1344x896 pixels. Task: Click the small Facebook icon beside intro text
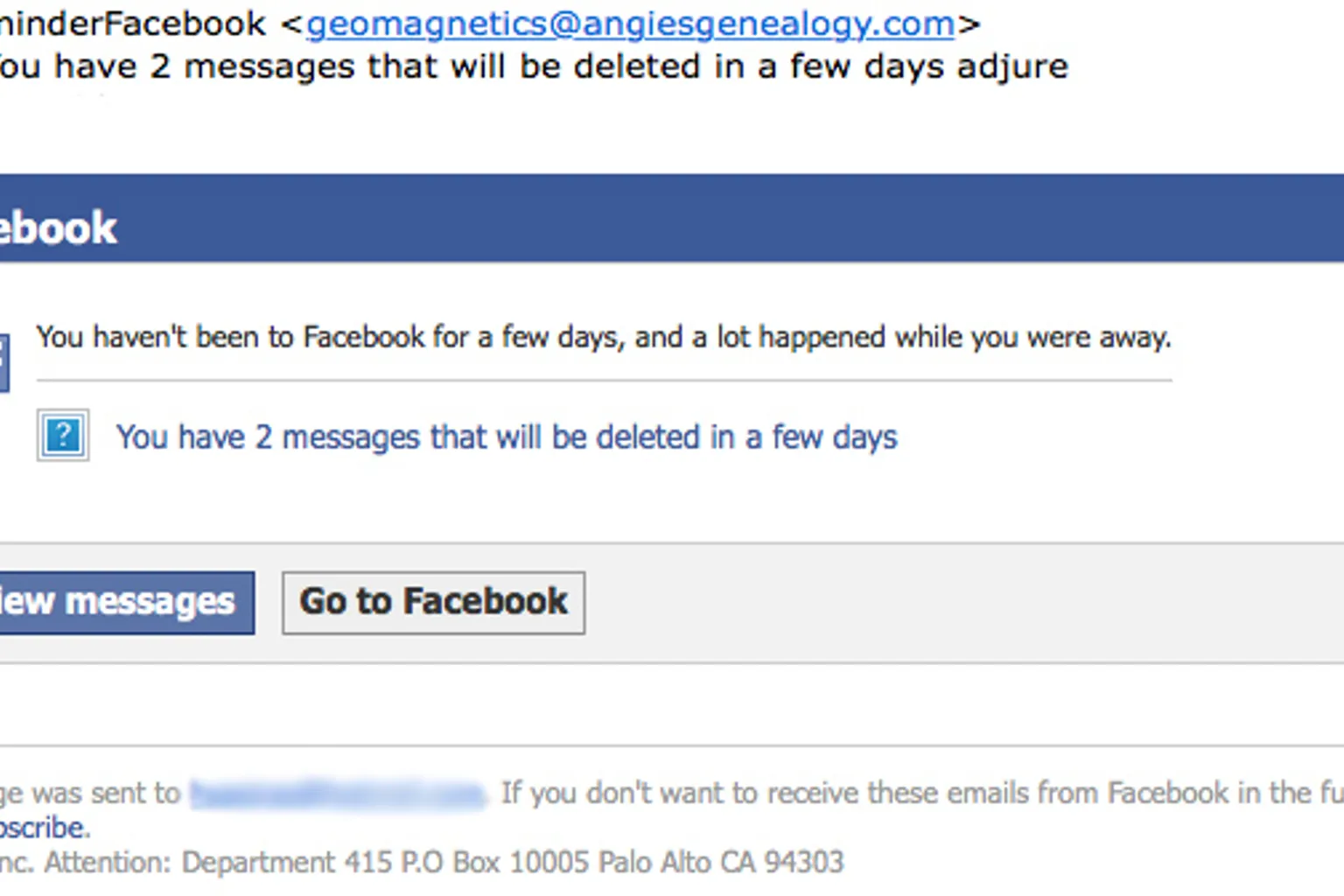(x=3, y=362)
